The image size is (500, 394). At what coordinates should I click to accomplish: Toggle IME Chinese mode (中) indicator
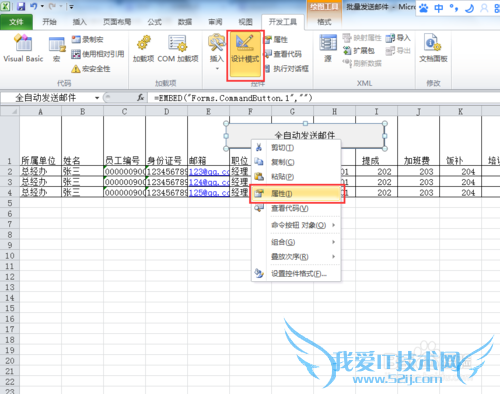(439, 8)
